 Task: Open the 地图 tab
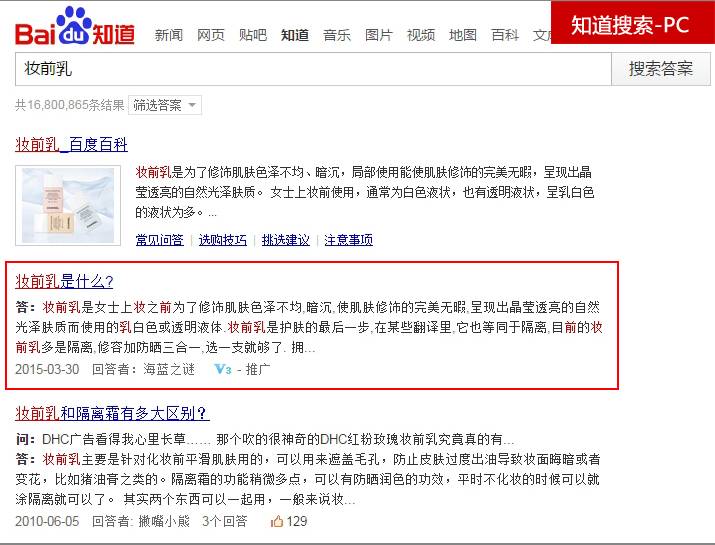click(x=463, y=35)
